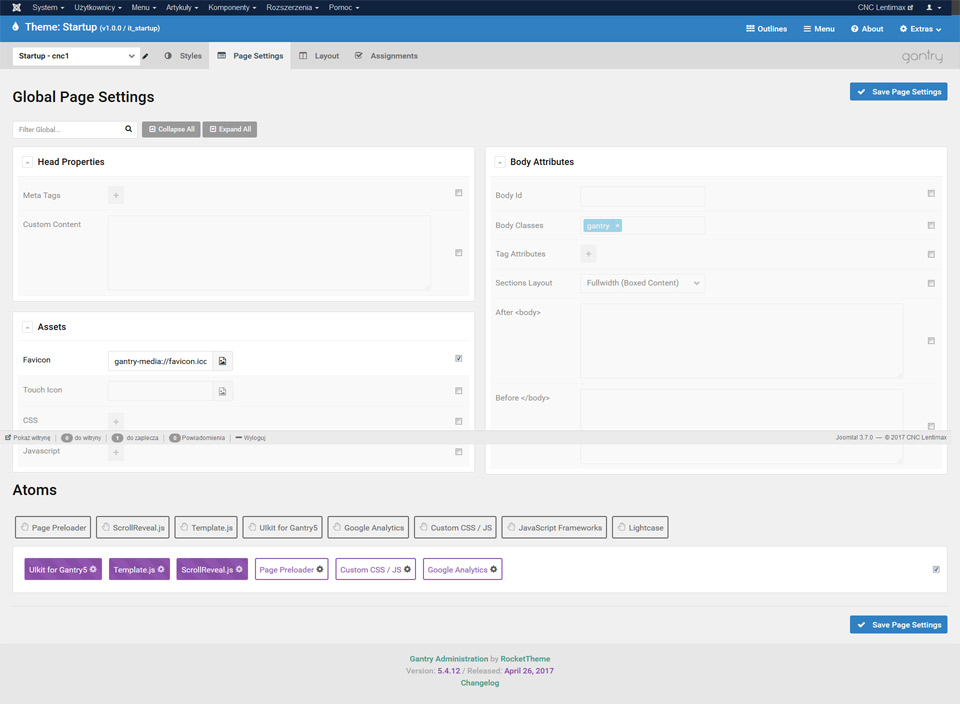The width and height of the screenshot is (960, 704).
Task: Collapse the Head Properties panel
Action: [x=28, y=162]
